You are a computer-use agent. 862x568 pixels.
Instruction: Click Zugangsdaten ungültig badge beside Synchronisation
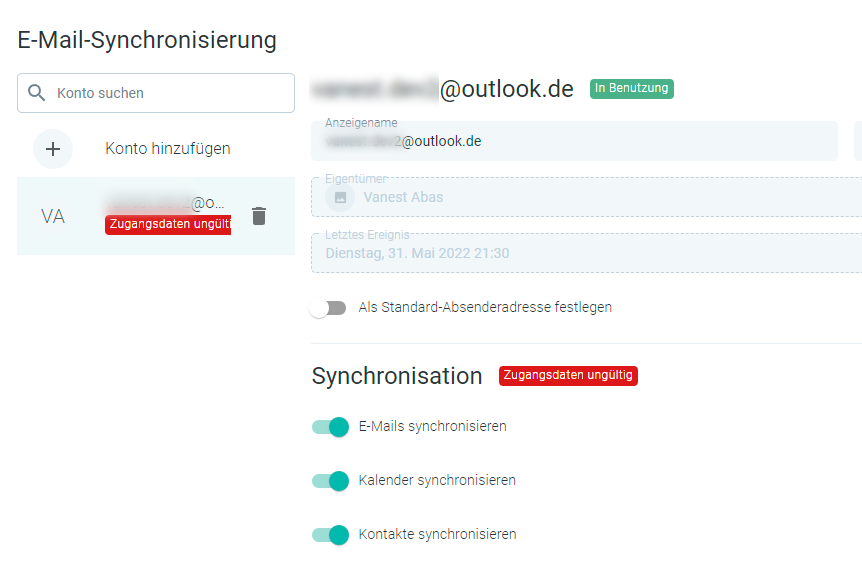(x=568, y=376)
